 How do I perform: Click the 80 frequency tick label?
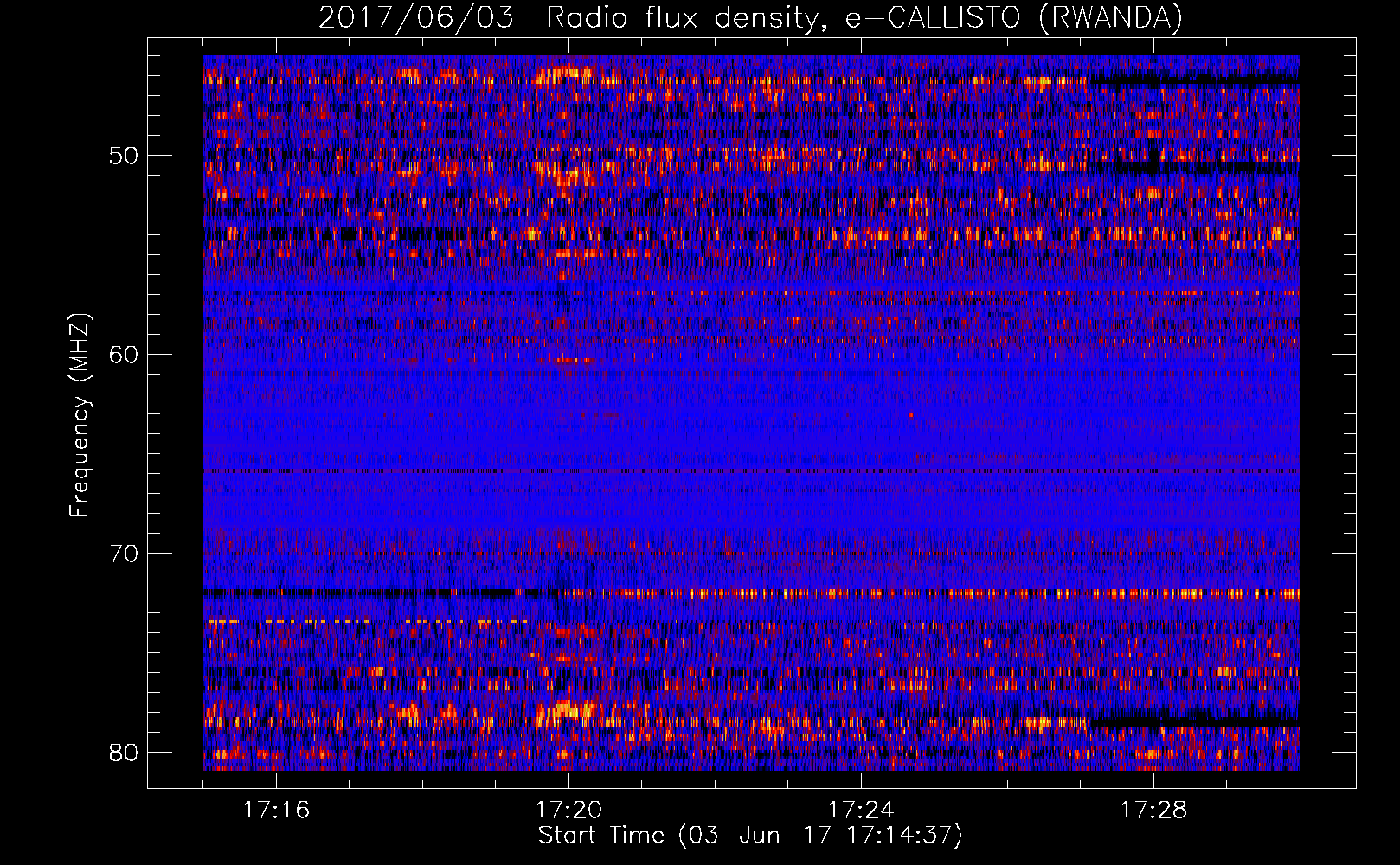(123, 753)
